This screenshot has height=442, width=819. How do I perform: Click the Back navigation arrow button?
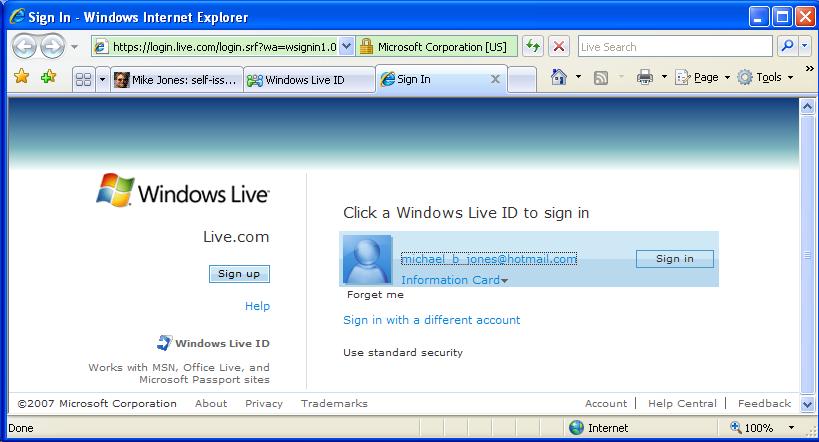click(24, 47)
